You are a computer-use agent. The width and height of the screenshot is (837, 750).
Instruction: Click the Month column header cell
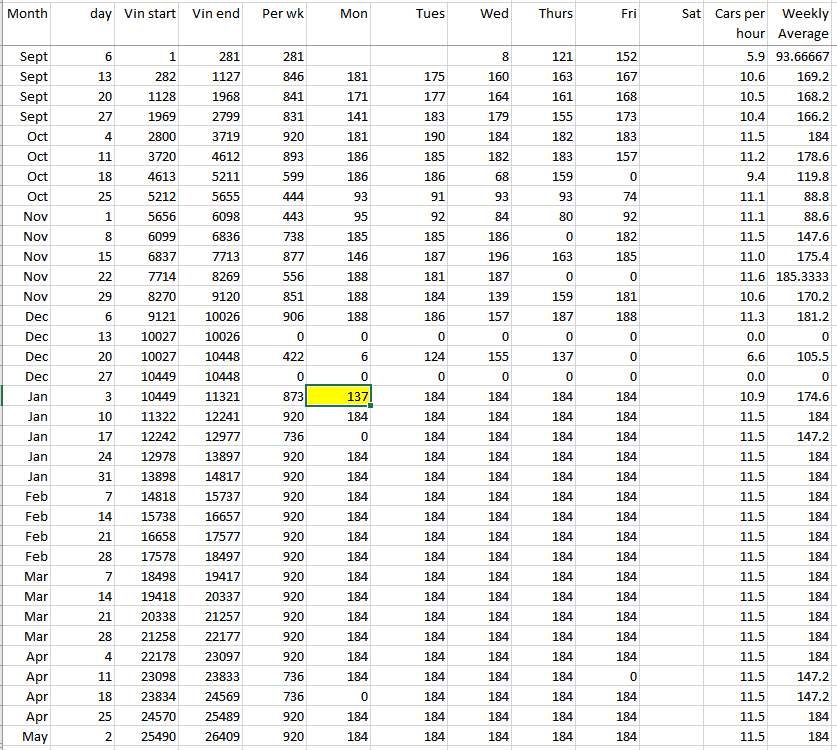coord(27,14)
